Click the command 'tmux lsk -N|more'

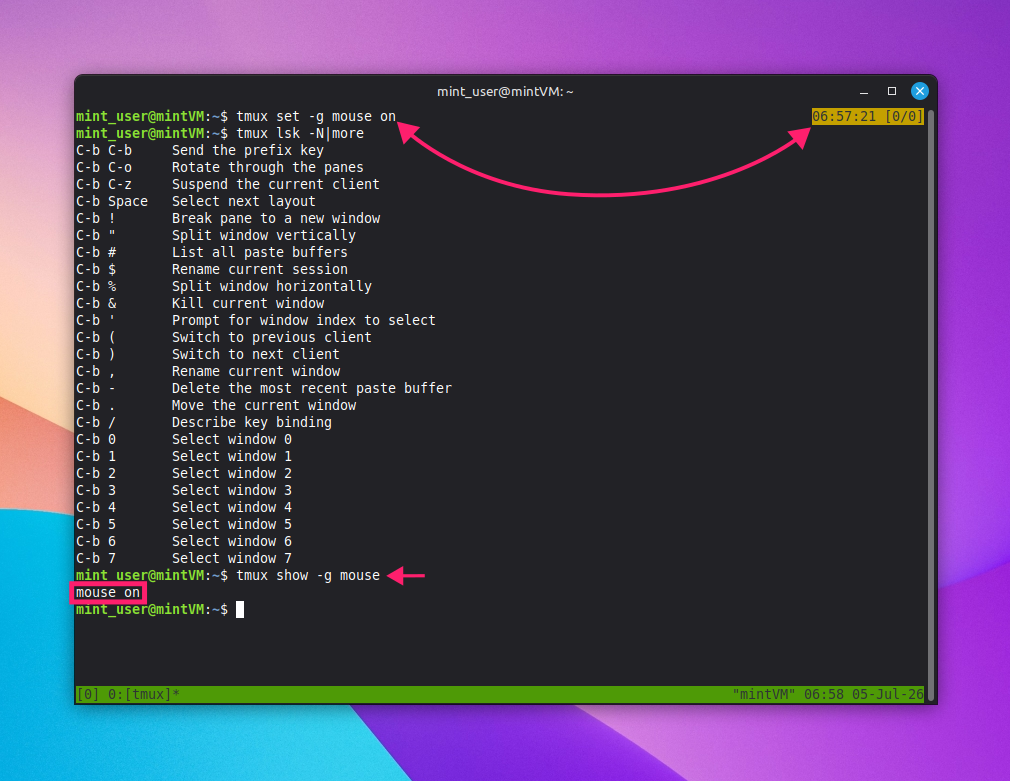tap(300, 133)
